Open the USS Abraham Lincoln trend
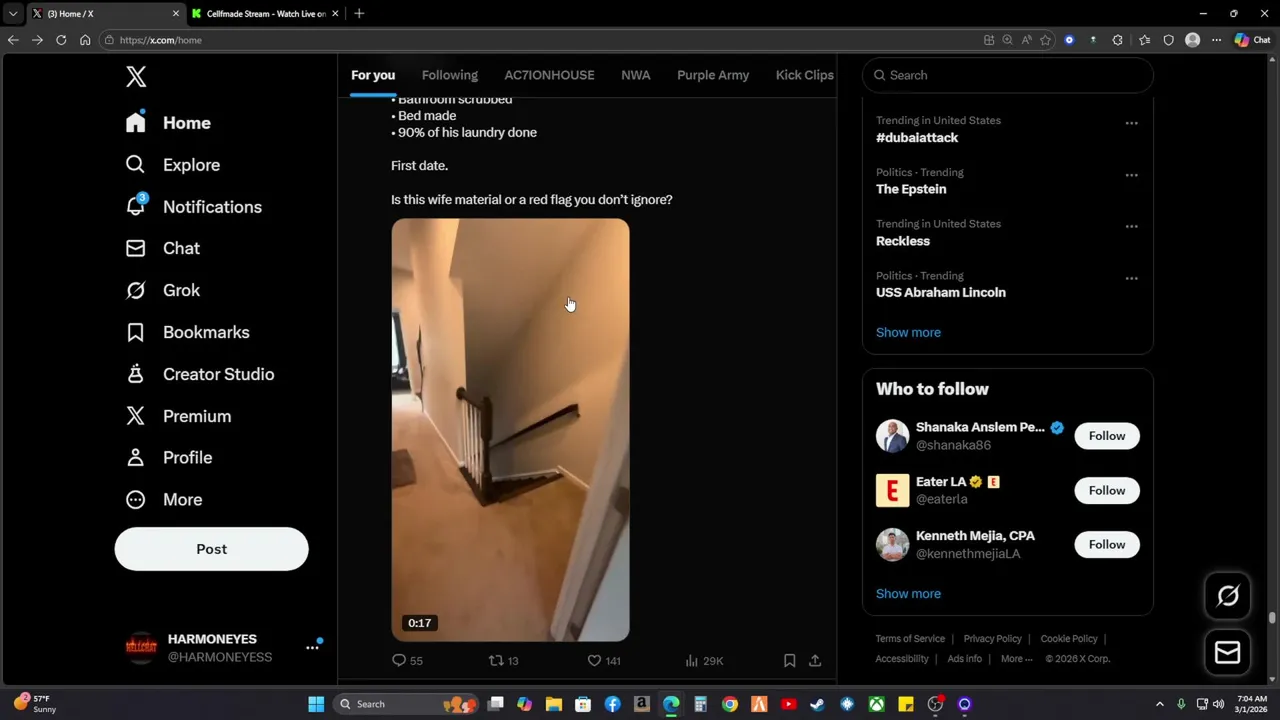Viewport: 1280px width, 720px height. click(941, 293)
